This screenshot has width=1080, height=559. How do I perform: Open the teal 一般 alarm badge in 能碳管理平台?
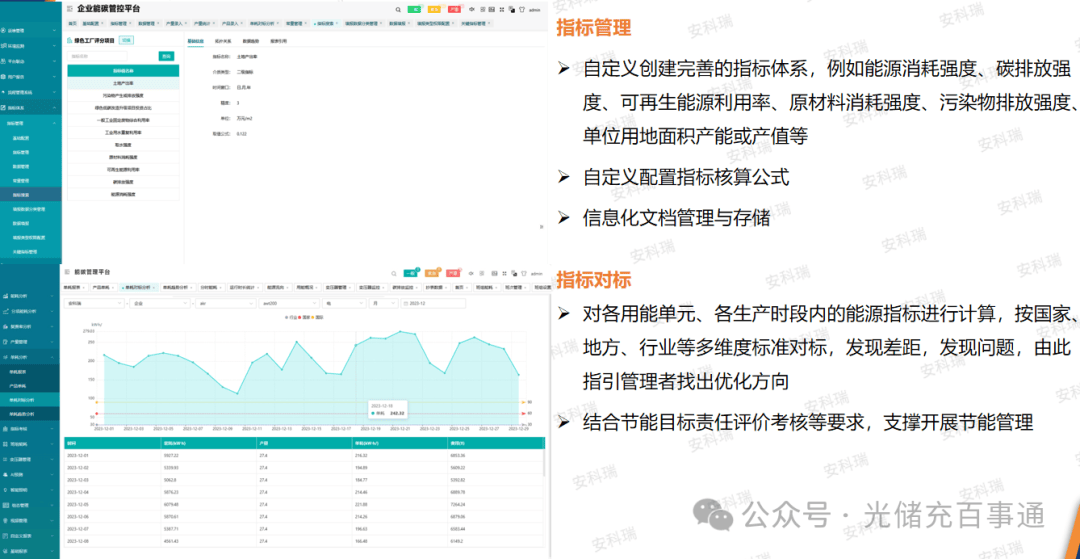coord(411,273)
